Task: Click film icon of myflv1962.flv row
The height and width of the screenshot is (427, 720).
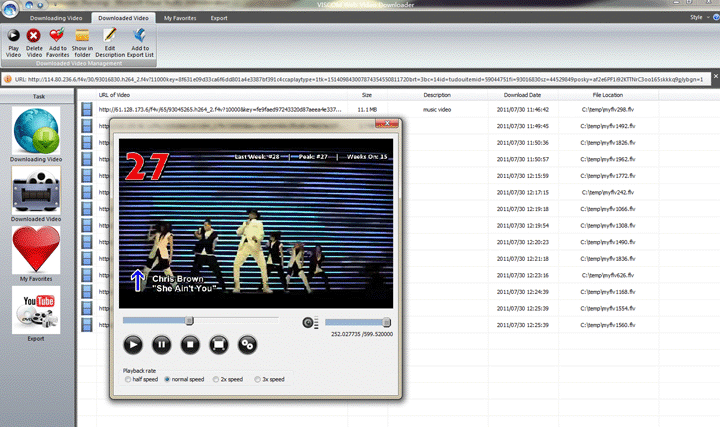Action: click(x=87, y=159)
